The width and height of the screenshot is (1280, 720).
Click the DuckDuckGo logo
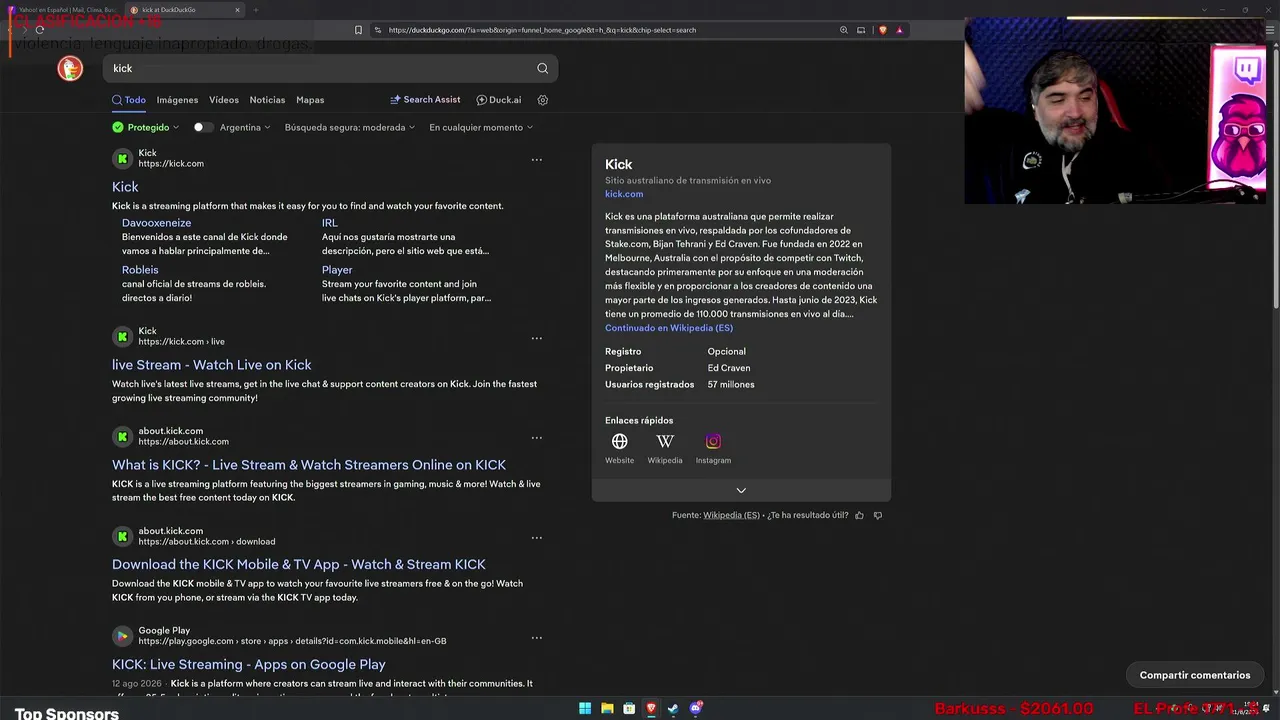point(70,68)
